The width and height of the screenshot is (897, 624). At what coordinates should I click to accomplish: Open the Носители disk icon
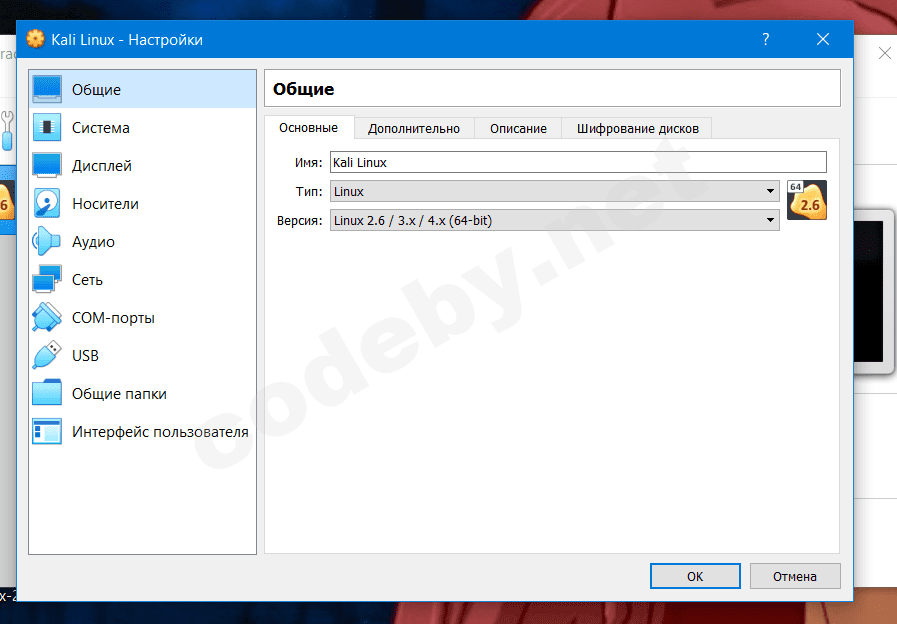click(x=47, y=203)
